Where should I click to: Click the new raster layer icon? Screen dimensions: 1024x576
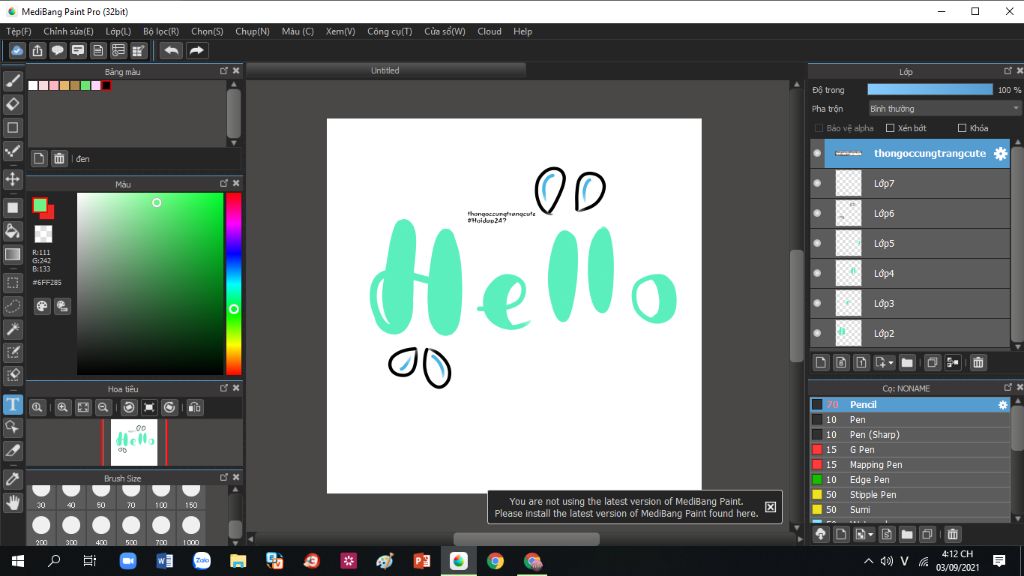[821, 362]
